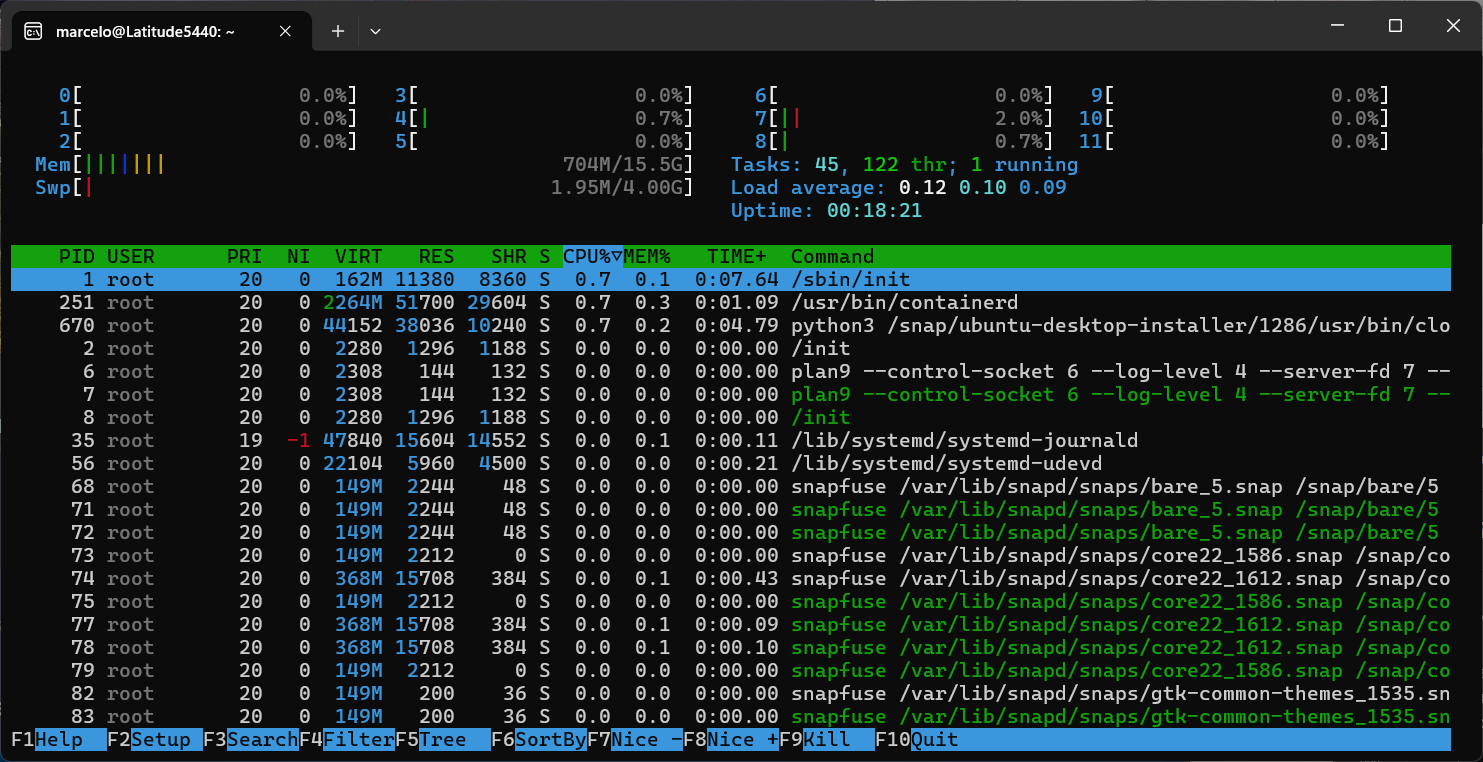The image size is (1483, 762).
Task: Click the terminal icon in the tab
Action: click(32, 31)
